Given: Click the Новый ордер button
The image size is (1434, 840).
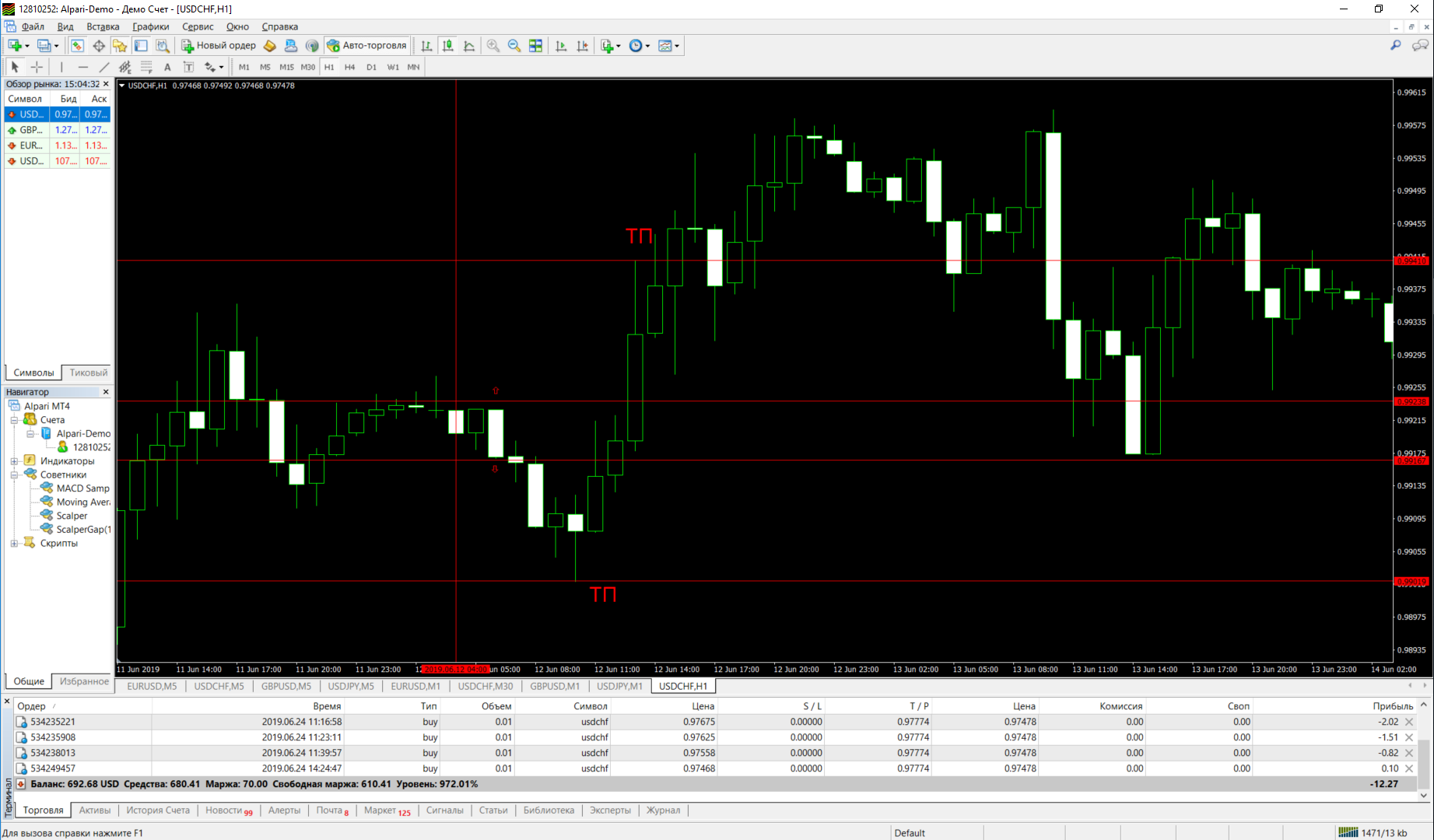Looking at the screenshot, I should [219, 46].
